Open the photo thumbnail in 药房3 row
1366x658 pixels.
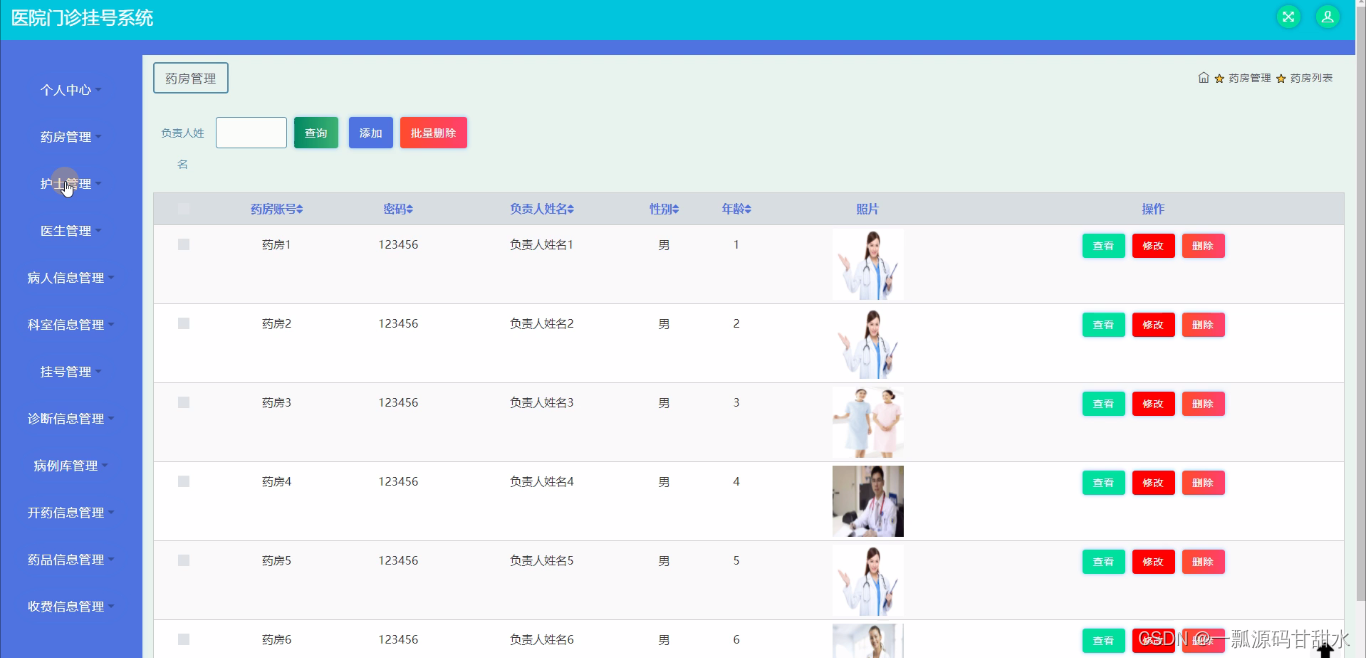point(868,422)
